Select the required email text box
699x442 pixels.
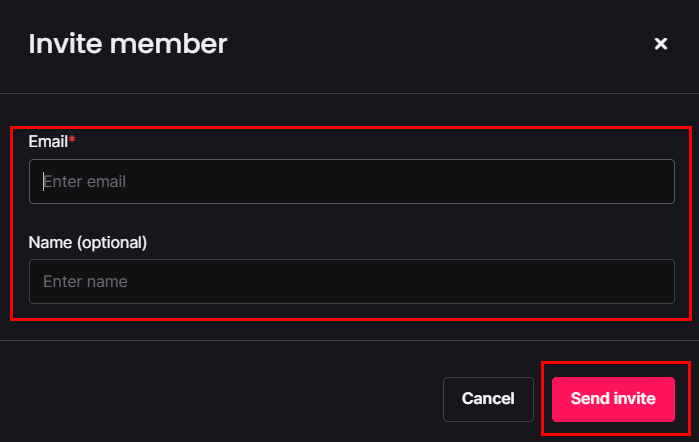click(x=351, y=182)
